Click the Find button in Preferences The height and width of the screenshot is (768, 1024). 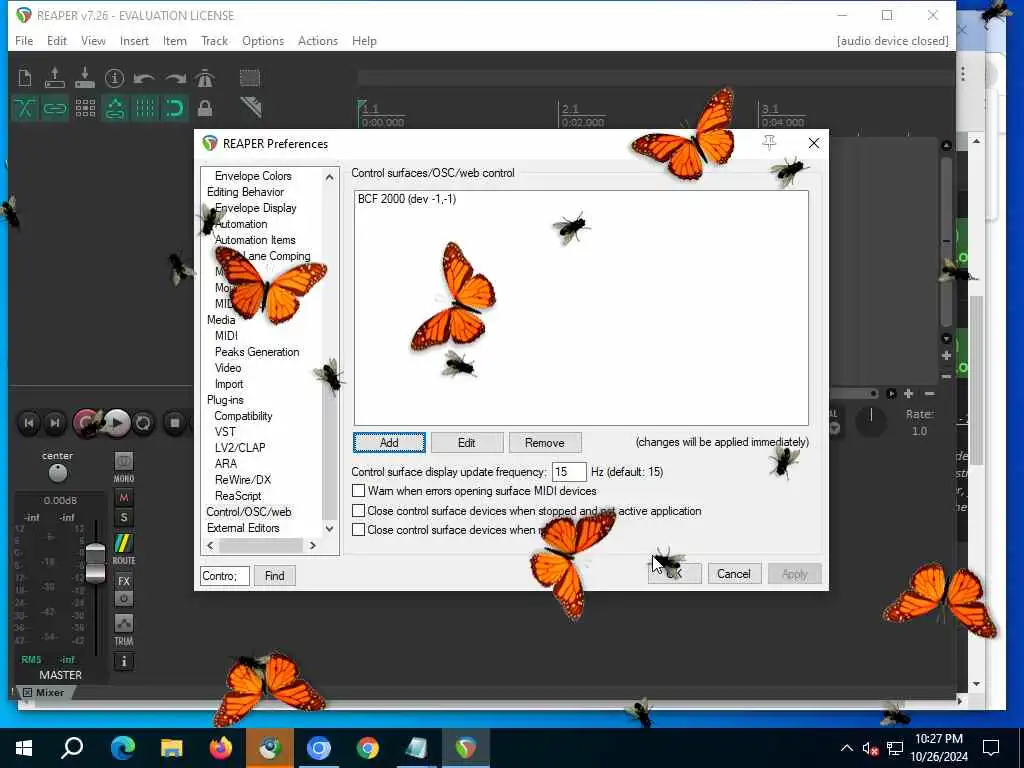click(274, 575)
